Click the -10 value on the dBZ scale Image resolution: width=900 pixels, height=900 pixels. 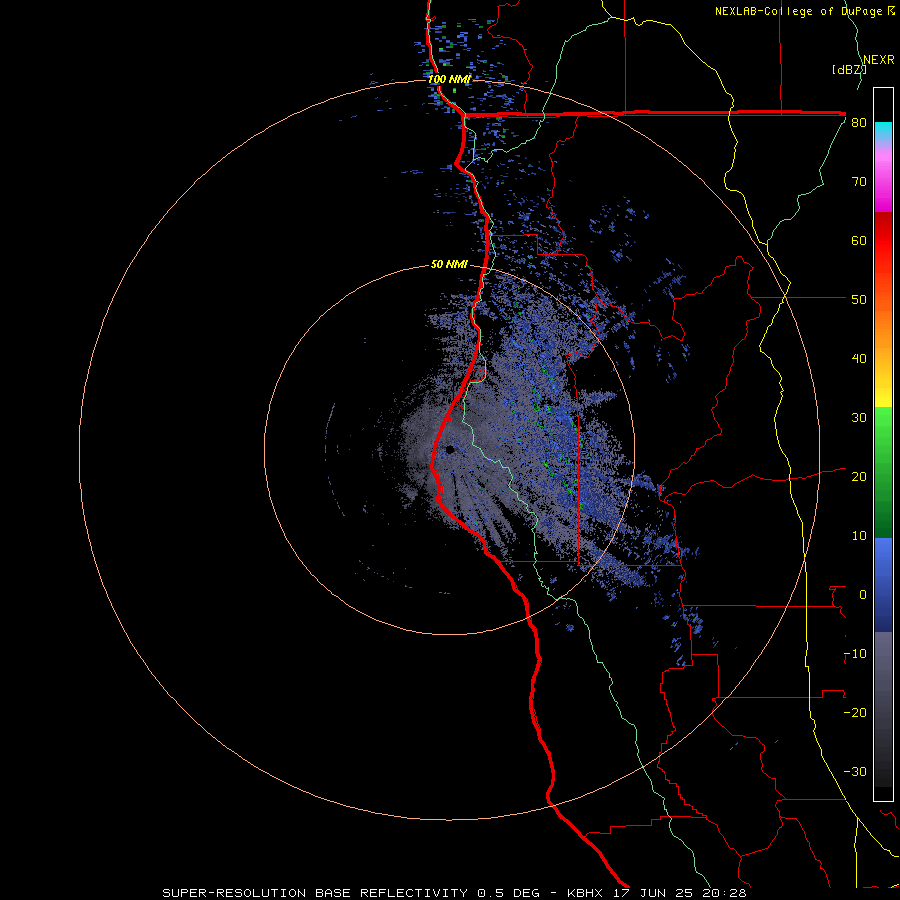[x=855, y=654]
